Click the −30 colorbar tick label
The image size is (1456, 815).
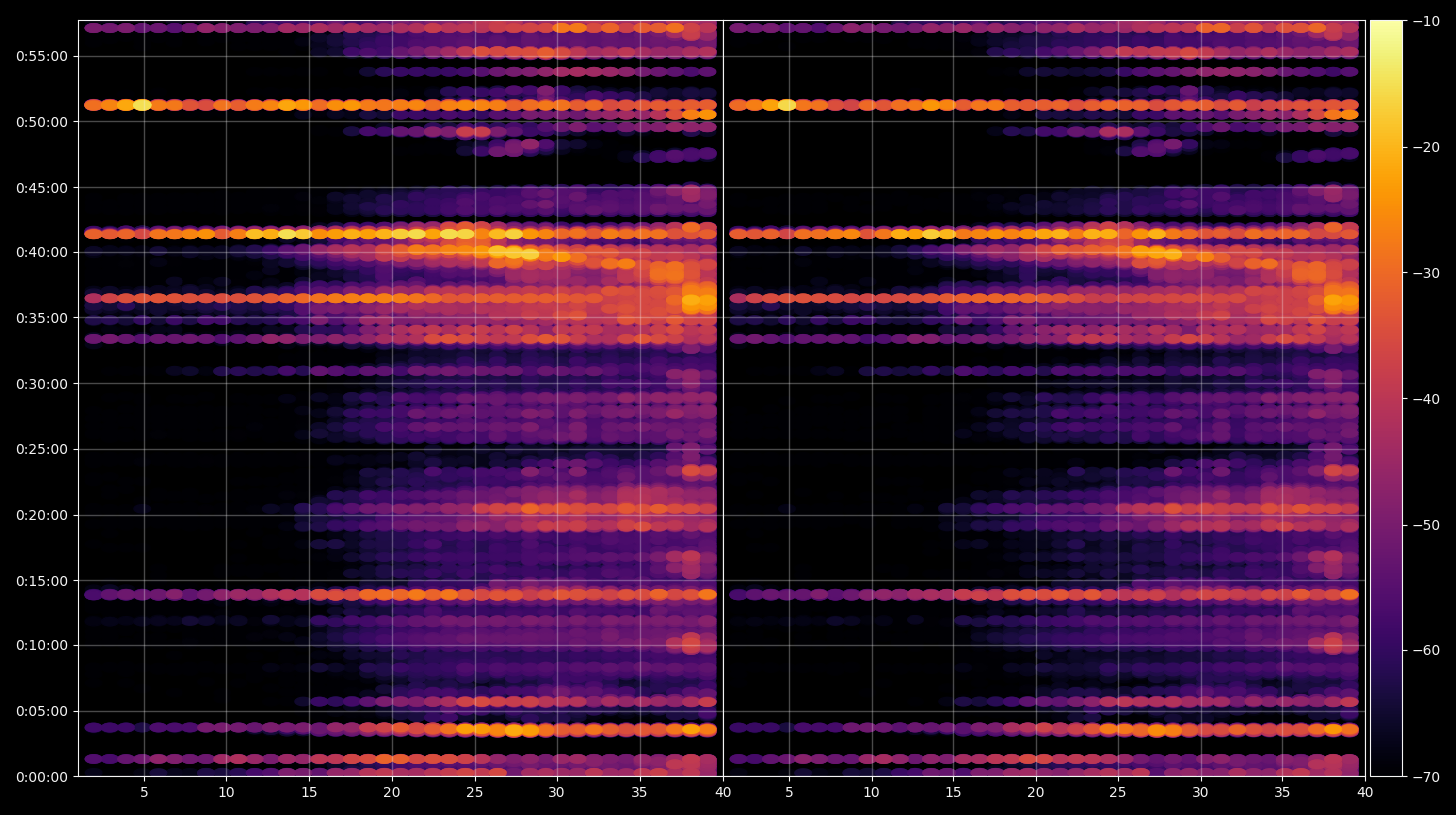[1427, 273]
